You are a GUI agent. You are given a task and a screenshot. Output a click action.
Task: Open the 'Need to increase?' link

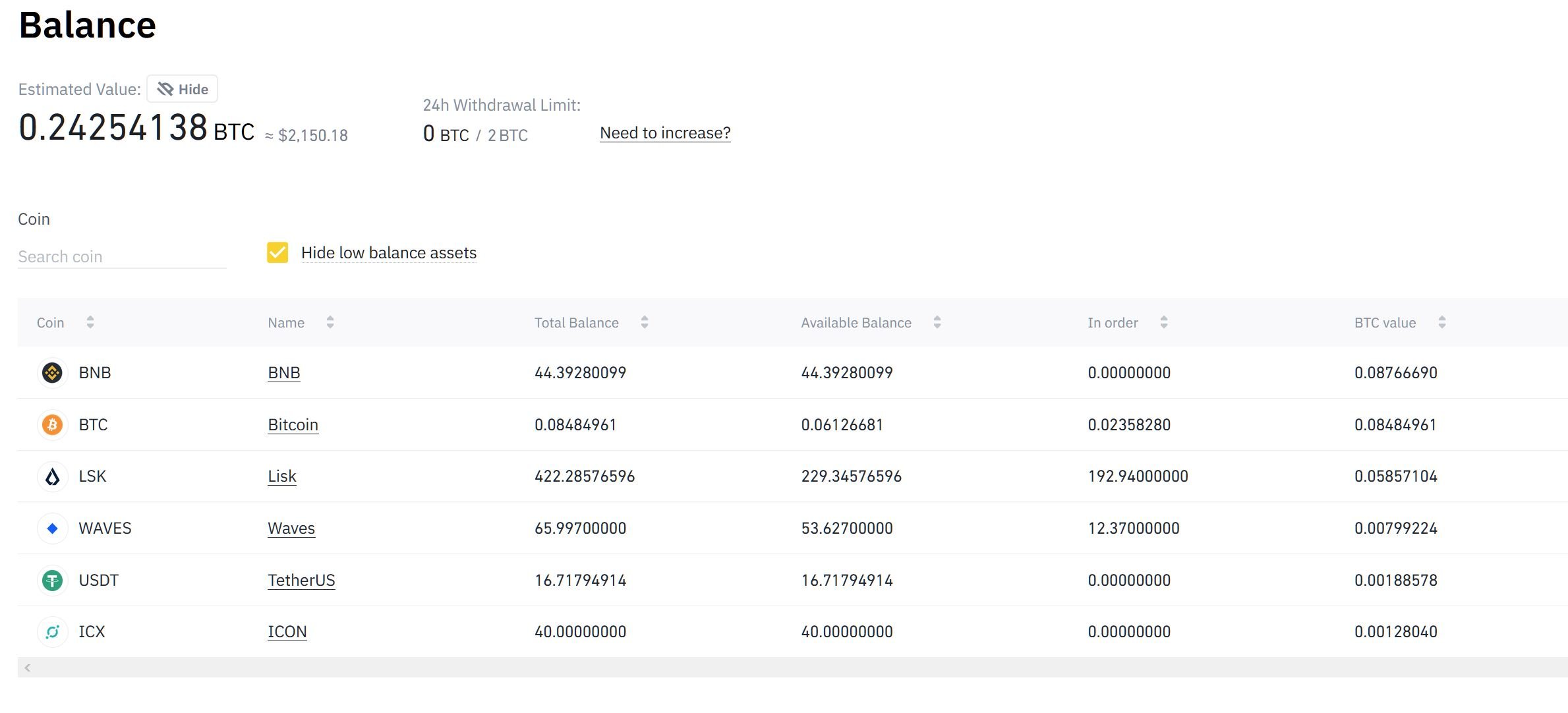pyautogui.click(x=665, y=133)
